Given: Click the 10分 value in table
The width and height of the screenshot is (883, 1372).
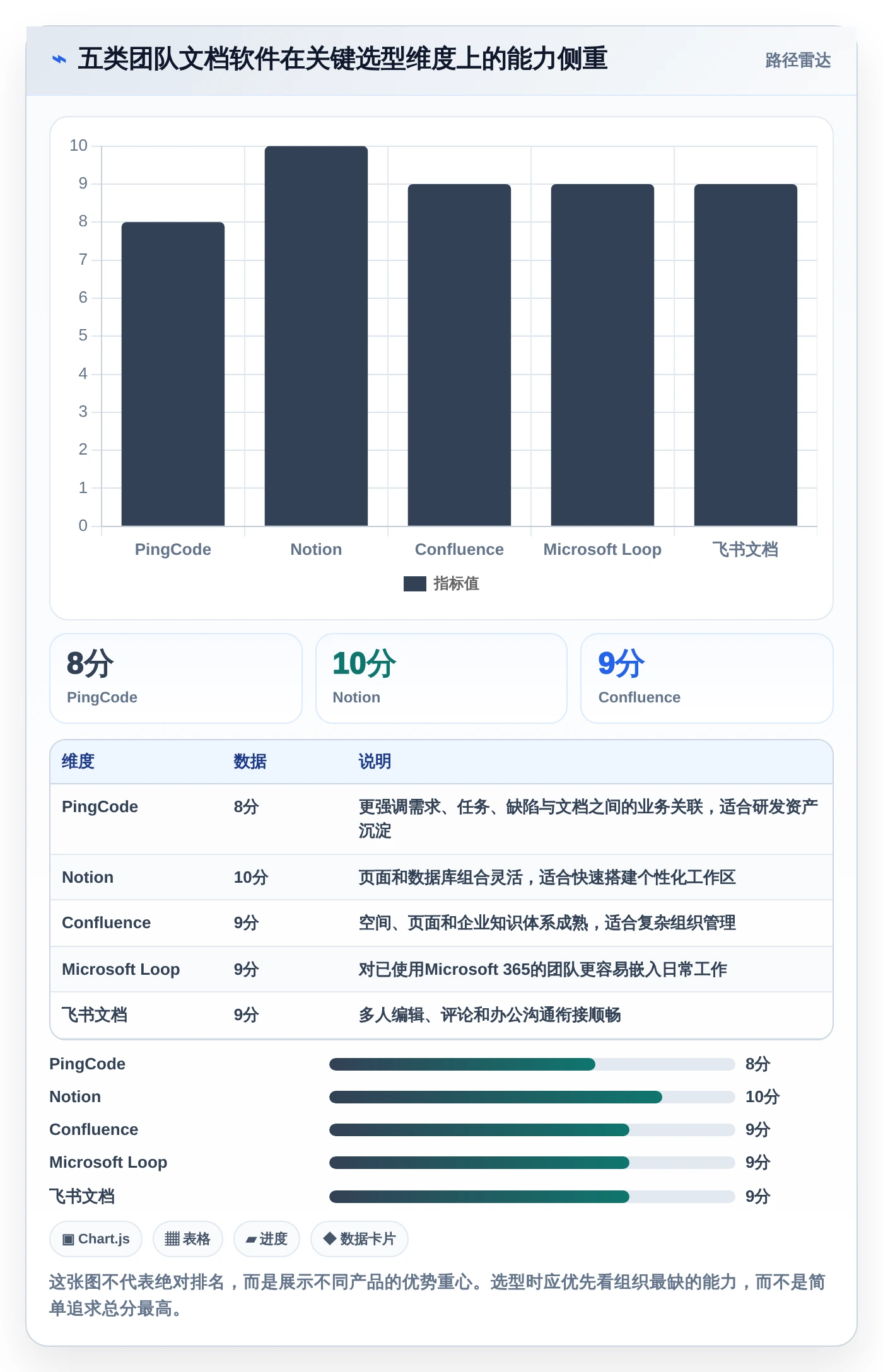Looking at the screenshot, I should click(x=251, y=878).
